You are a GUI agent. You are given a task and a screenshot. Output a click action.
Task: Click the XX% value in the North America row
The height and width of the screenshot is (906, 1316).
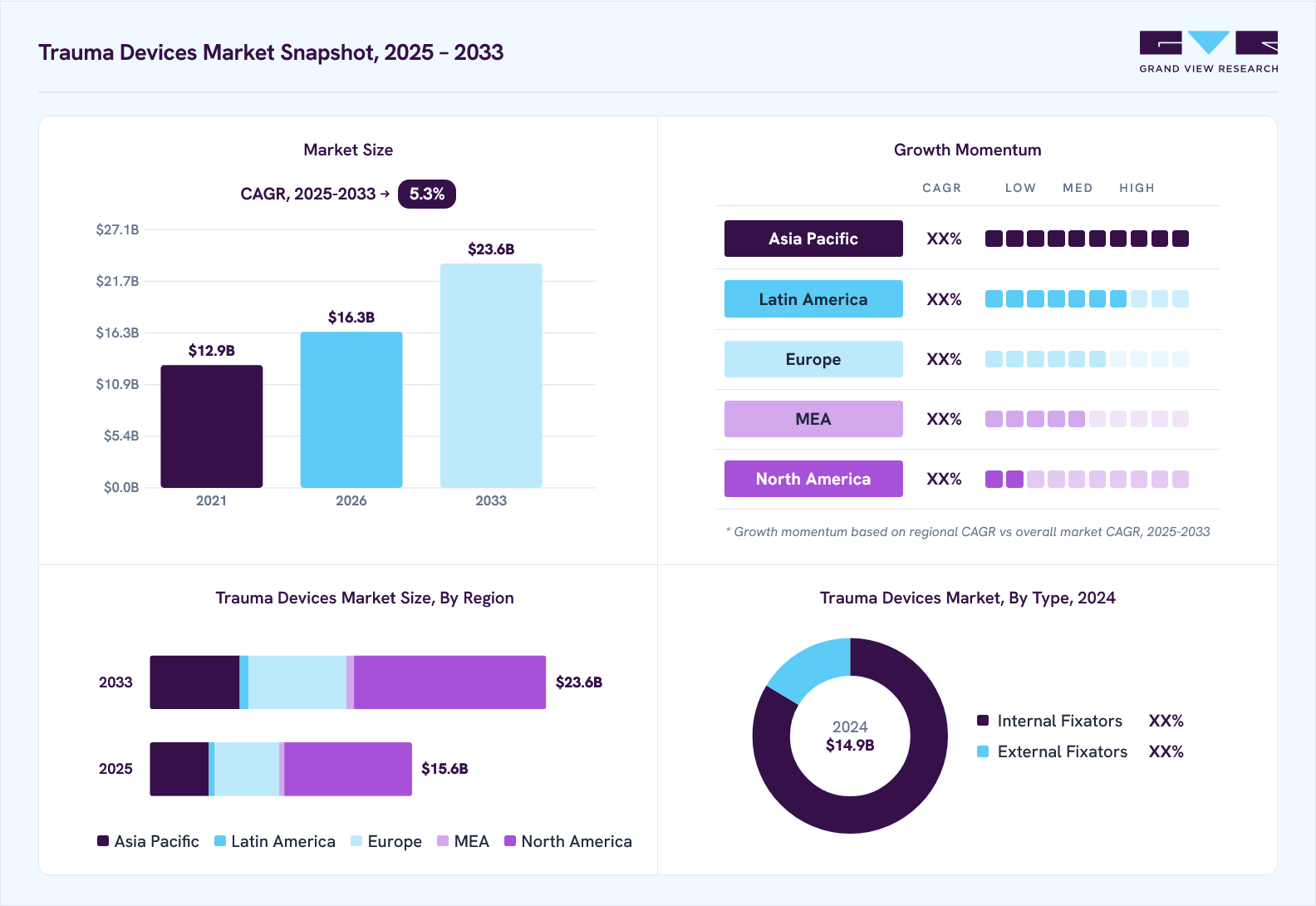coord(945,479)
